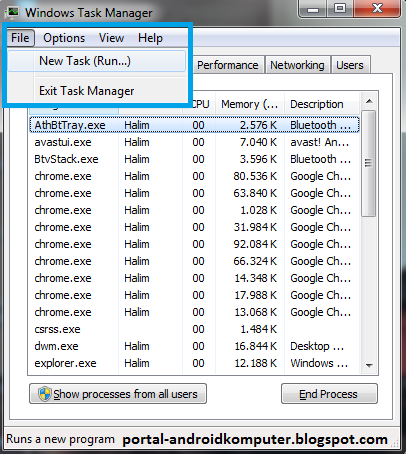Screen dimensions: 406x454
Task: Sort by the Memory column header
Action: (x=250, y=104)
